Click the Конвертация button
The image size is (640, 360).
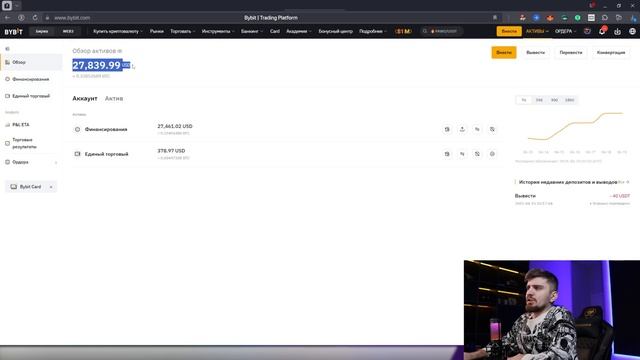(x=611, y=53)
